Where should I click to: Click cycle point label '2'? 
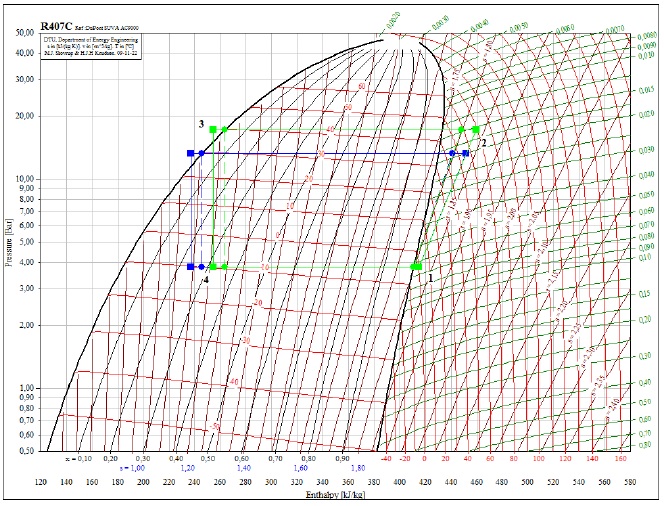coord(484,143)
